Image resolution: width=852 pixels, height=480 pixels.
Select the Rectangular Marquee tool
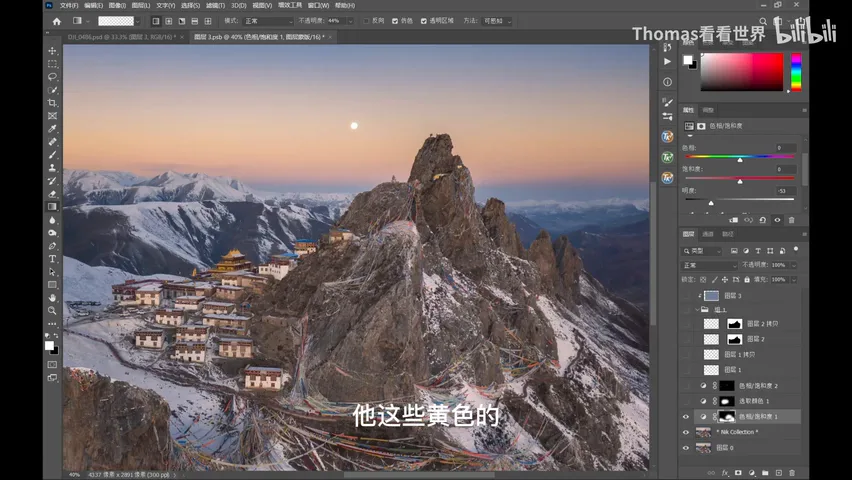coord(52,64)
